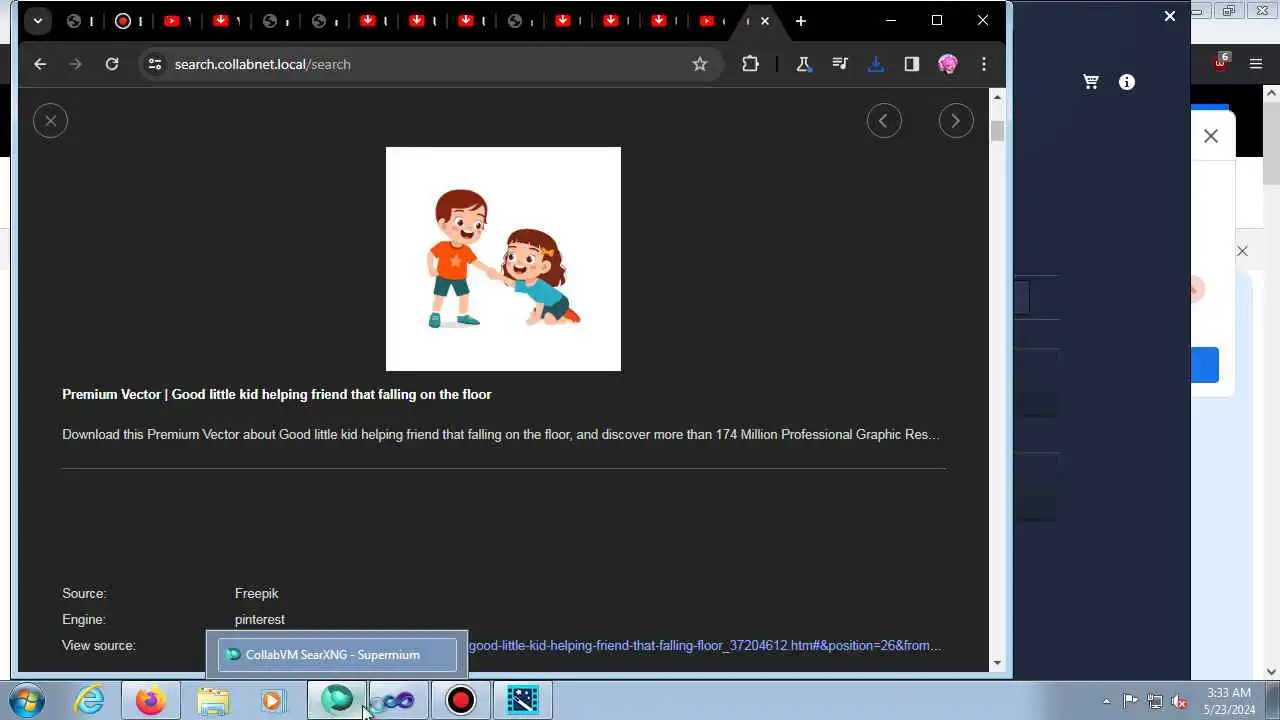
Task: Show previous image result
Action: tap(884, 121)
